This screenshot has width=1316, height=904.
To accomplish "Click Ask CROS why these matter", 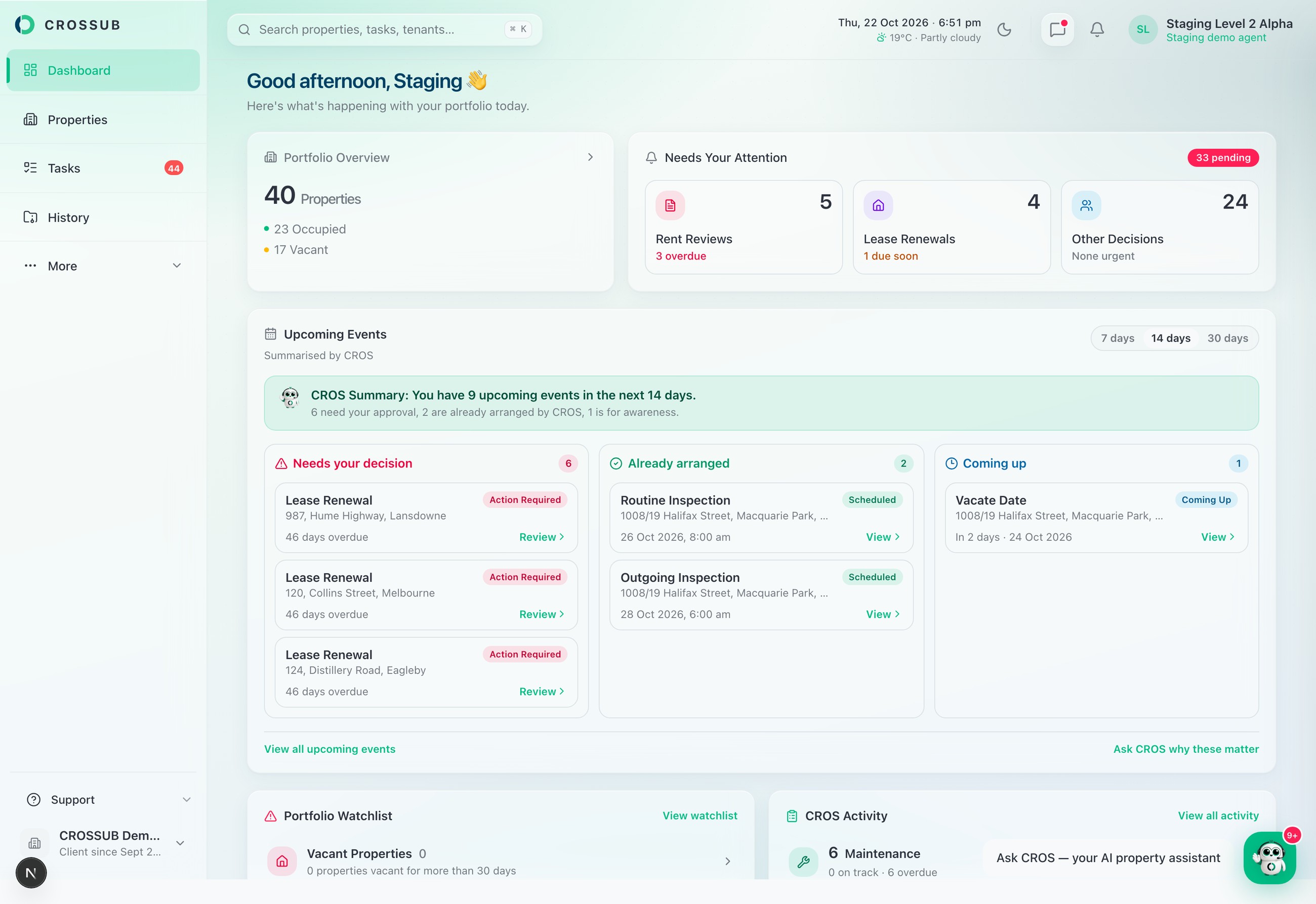I will tap(1185, 749).
